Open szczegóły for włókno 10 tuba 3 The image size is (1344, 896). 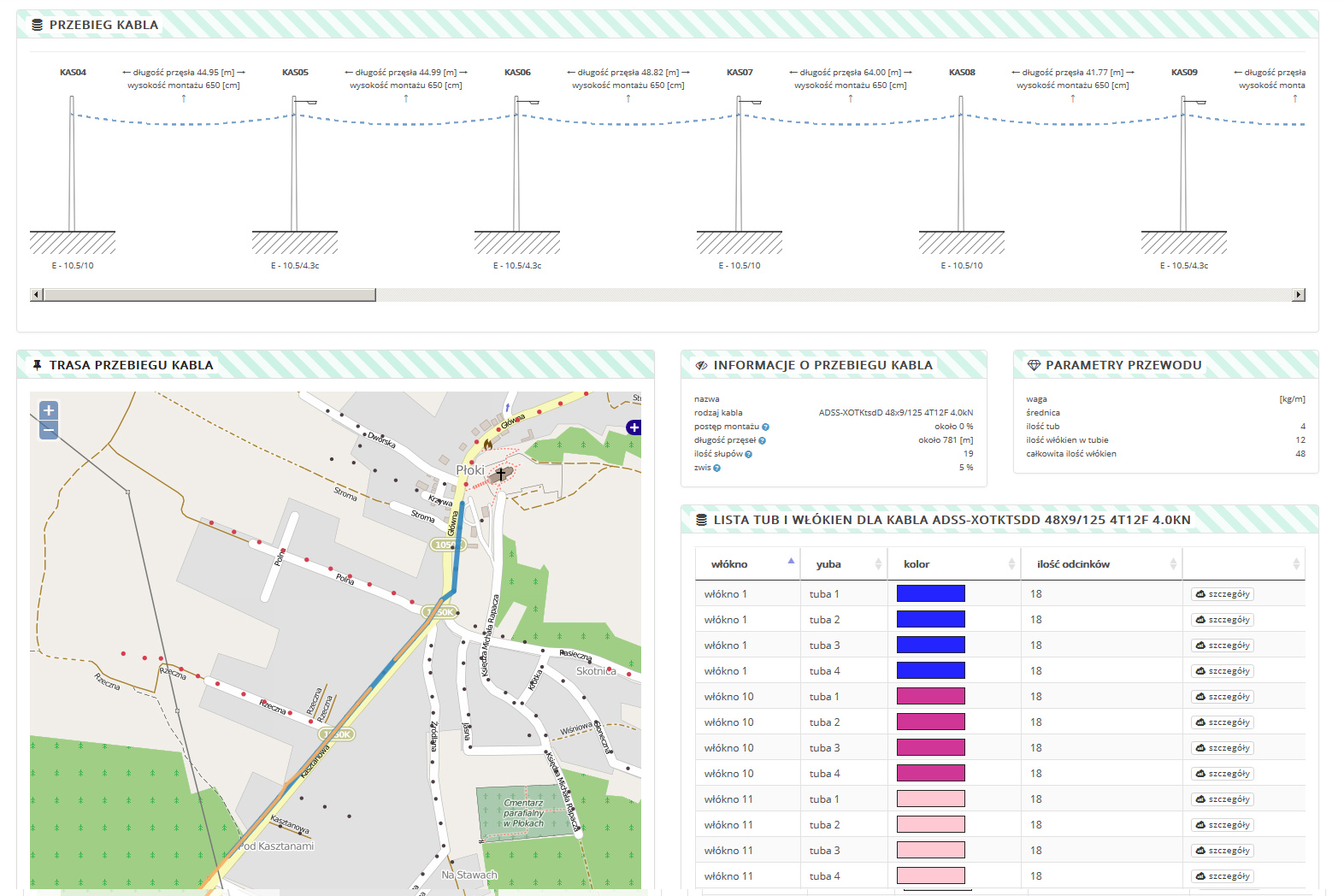click(1223, 748)
